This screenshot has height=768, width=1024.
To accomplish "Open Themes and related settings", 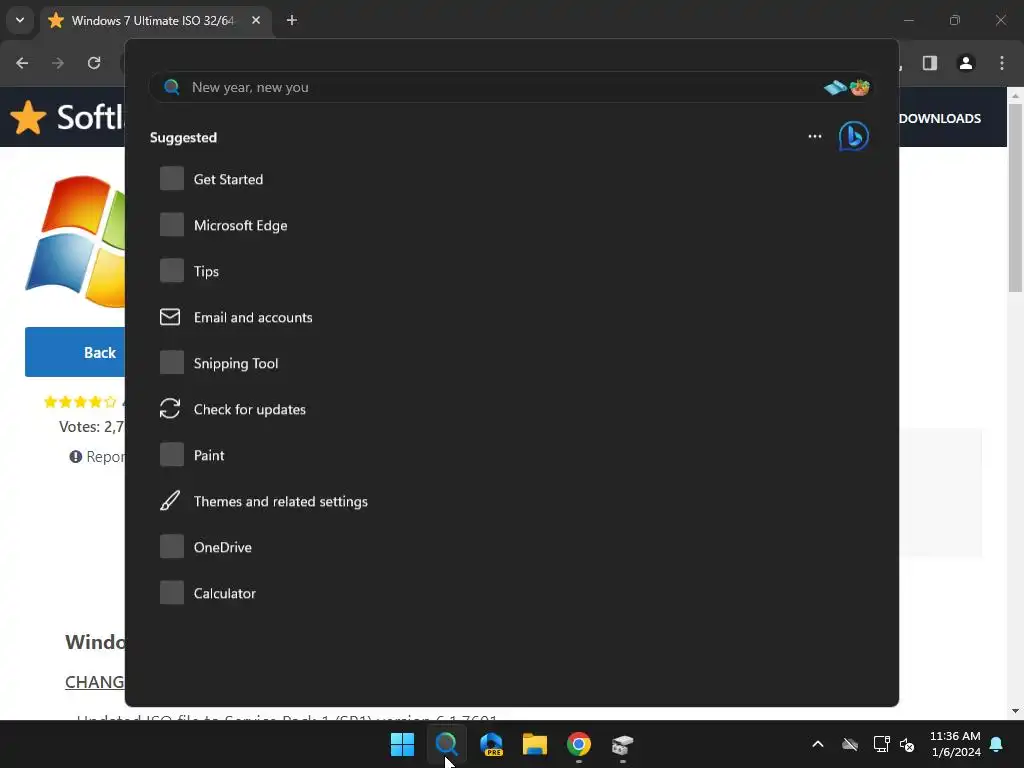I will click(x=281, y=502).
